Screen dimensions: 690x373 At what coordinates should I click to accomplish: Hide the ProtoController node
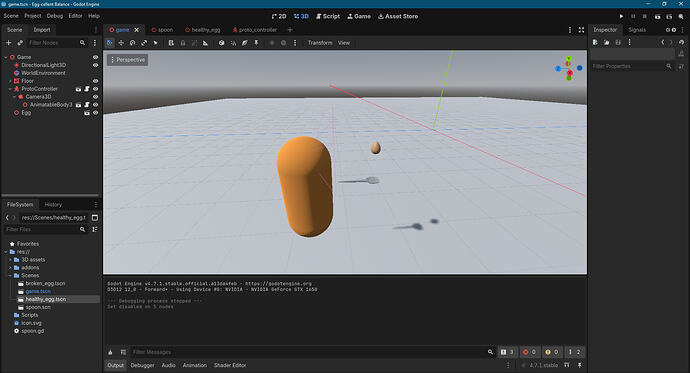[95, 89]
